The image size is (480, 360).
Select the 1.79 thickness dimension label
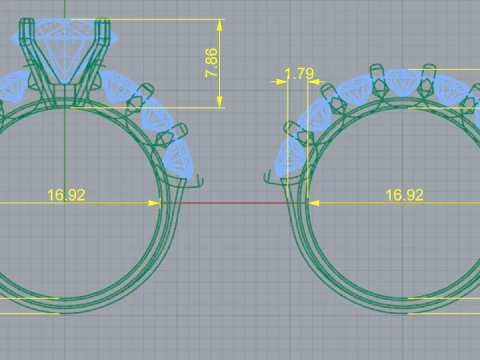click(x=300, y=74)
